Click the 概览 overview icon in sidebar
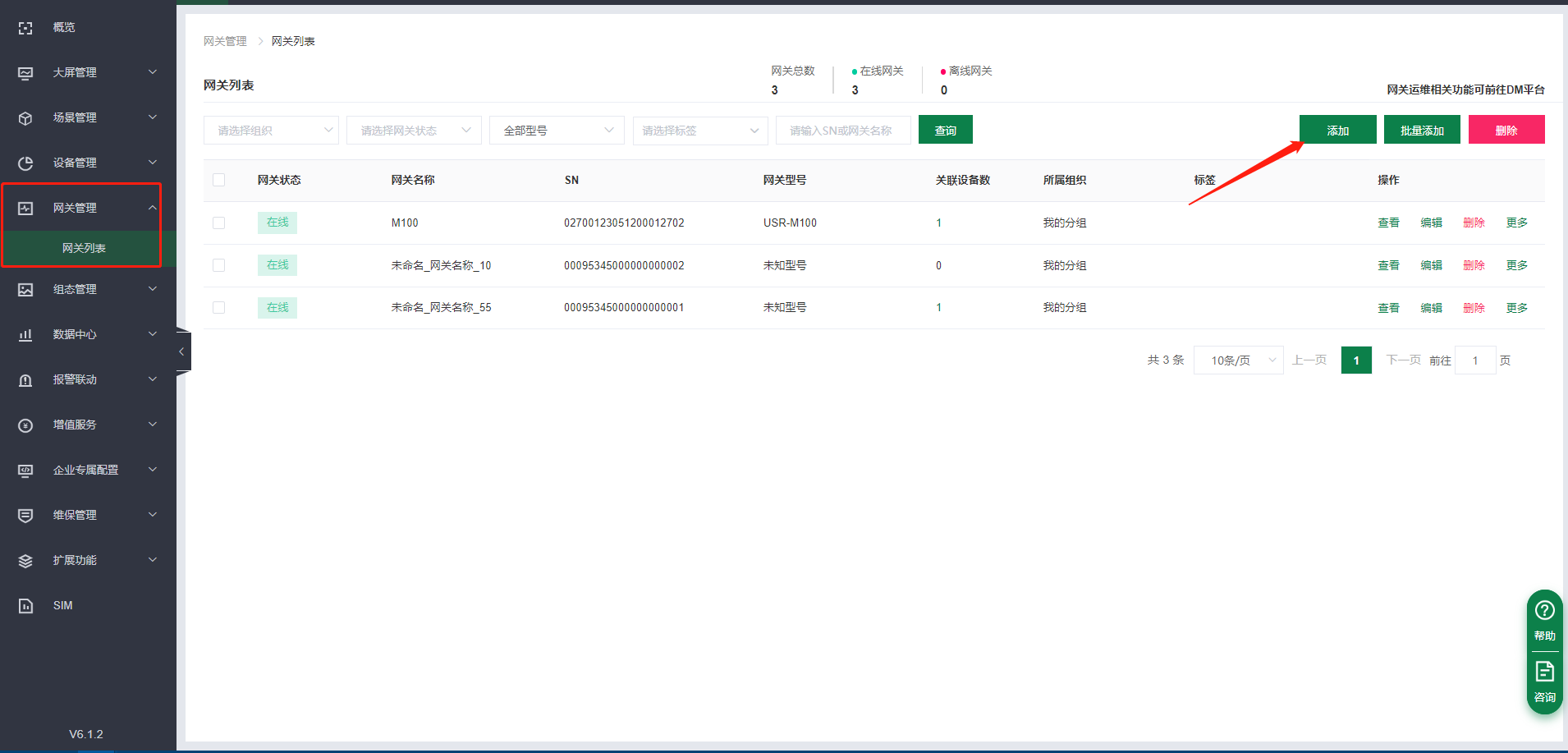Screen dimensions: 1568x753 25,28
